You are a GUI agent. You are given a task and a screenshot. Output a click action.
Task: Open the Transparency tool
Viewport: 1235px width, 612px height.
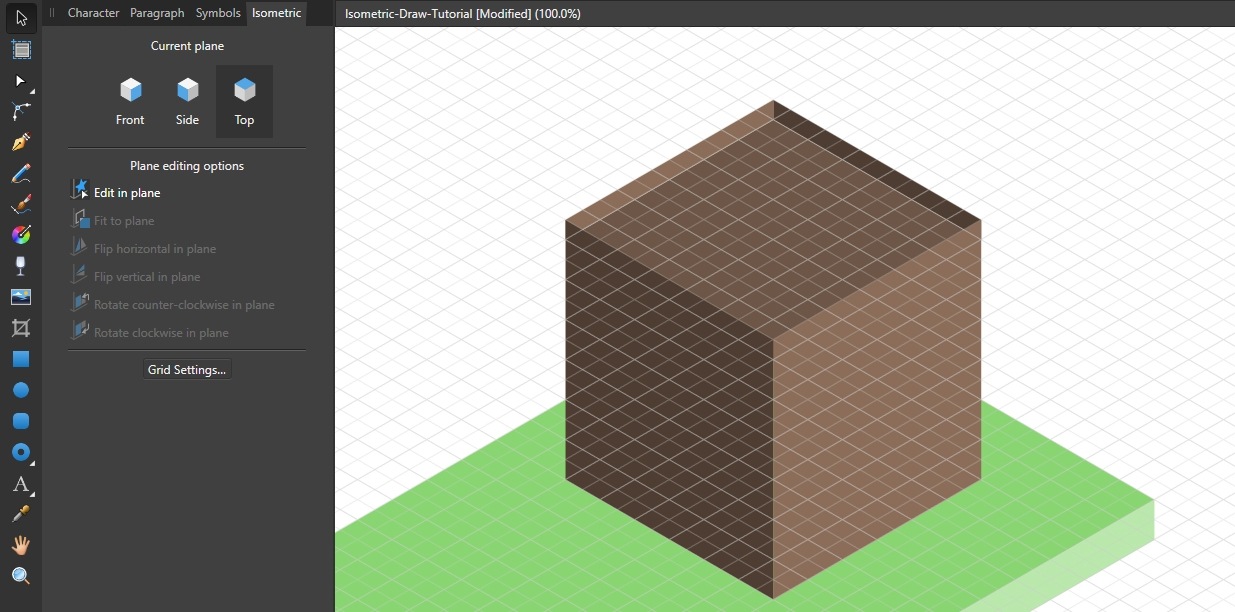[x=19, y=266]
